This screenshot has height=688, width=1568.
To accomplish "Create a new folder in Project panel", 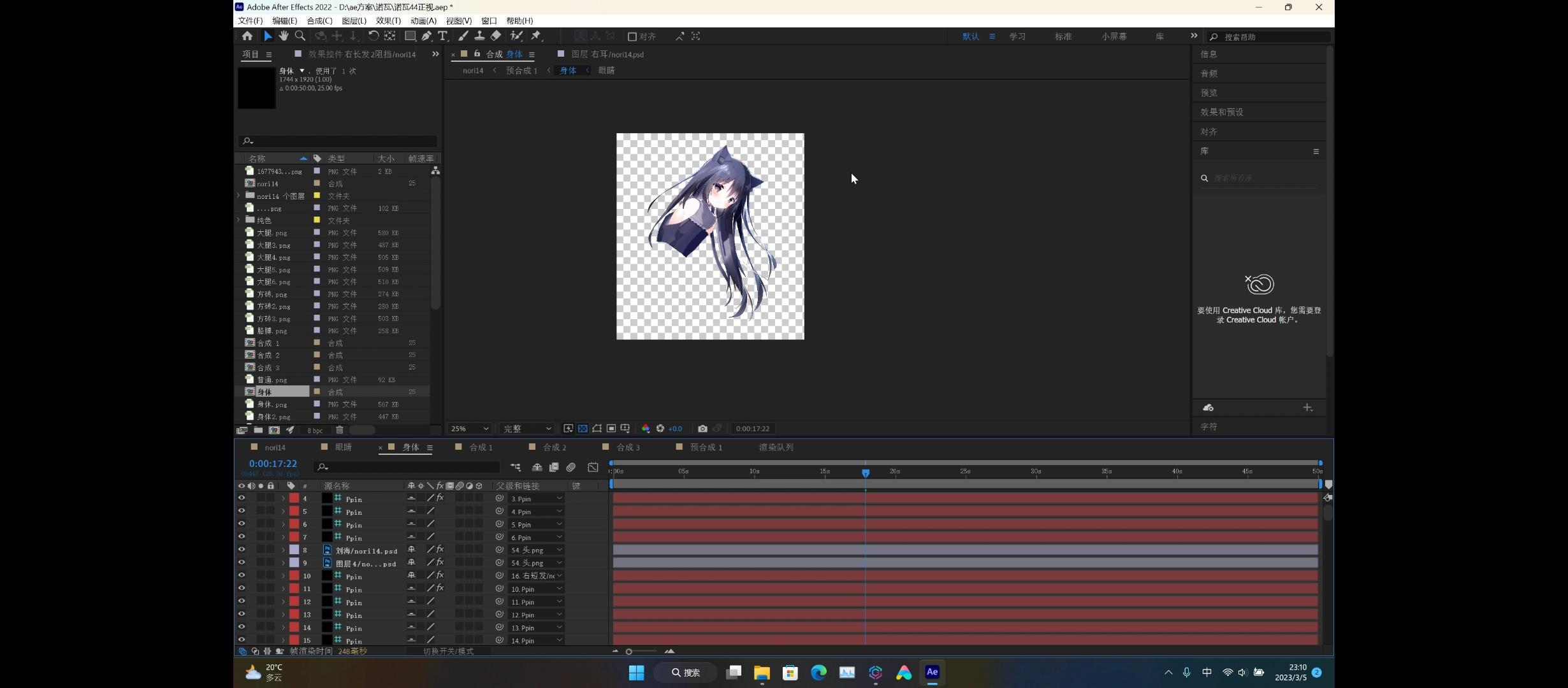I will point(258,430).
